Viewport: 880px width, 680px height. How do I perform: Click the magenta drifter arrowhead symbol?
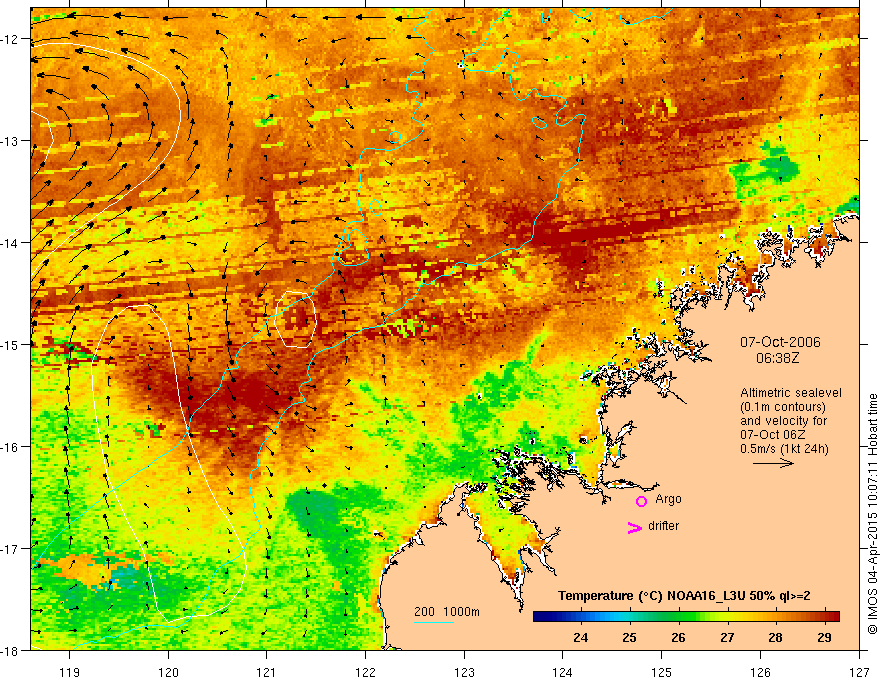tap(635, 527)
